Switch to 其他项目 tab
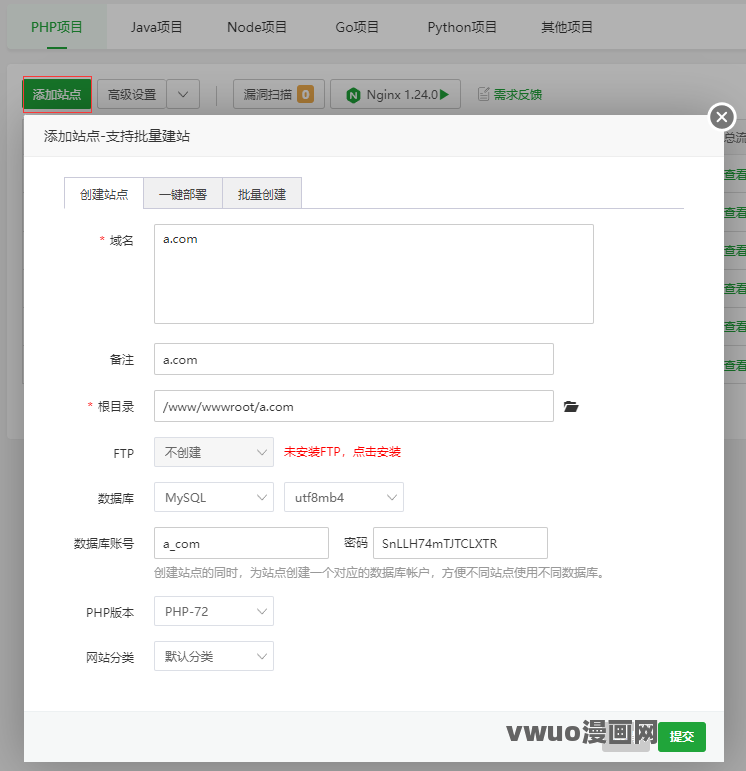The width and height of the screenshot is (746, 771). (x=567, y=27)
